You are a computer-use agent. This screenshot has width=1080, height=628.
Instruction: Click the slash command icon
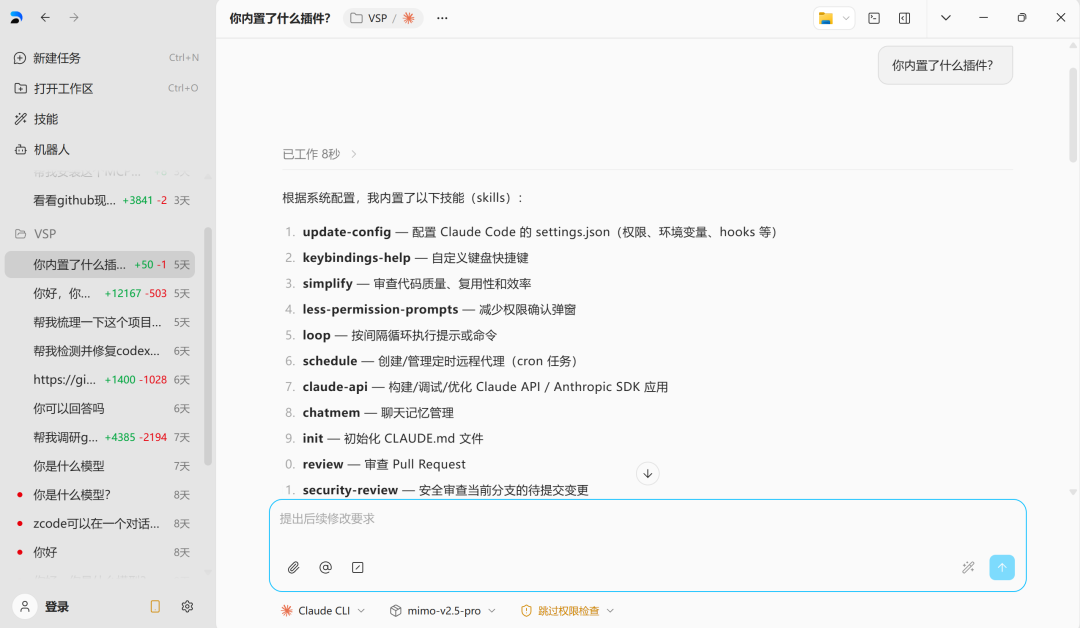click(x=357, y=567)
